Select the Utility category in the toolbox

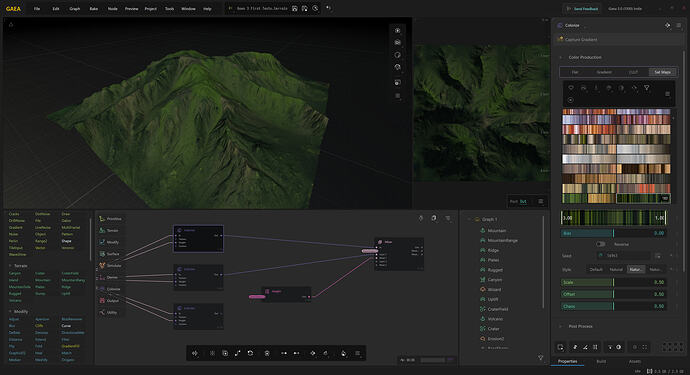108,312
